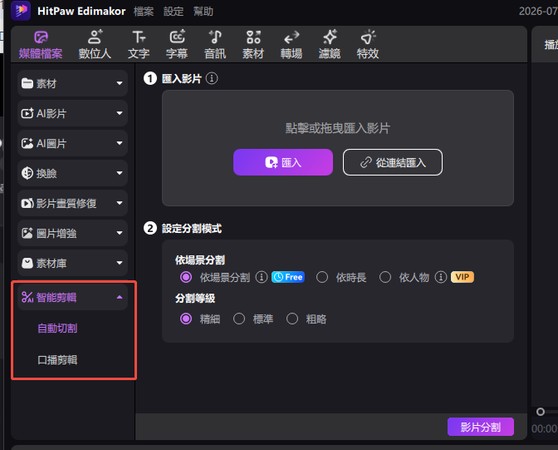
Task: Open the 媒體檔案 media tab
Action: tap(41, 45)
